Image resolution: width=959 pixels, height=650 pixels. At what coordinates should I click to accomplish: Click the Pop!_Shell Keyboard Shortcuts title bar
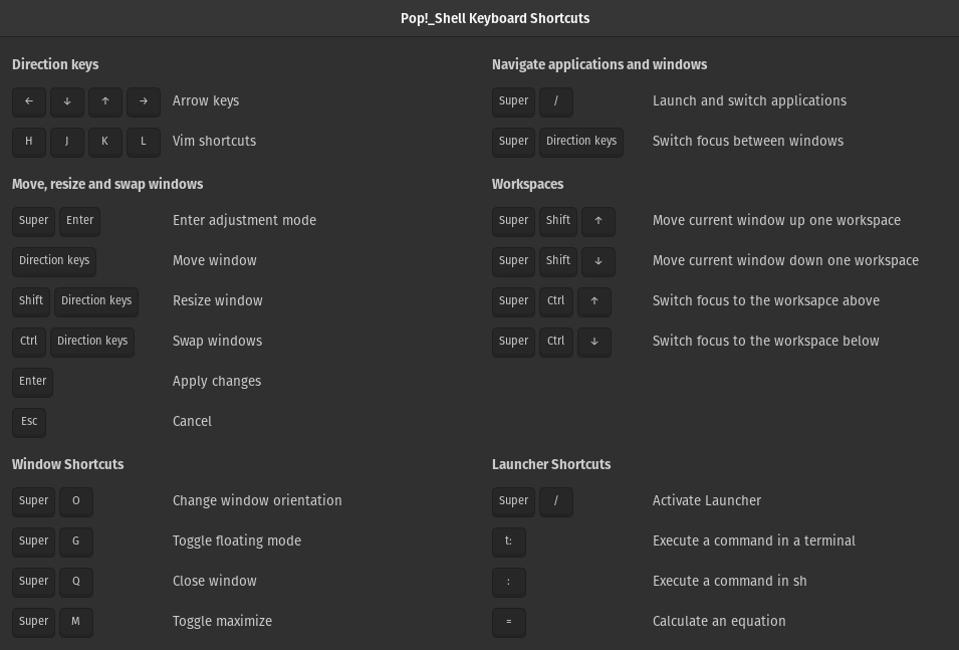tap(495, 18)
